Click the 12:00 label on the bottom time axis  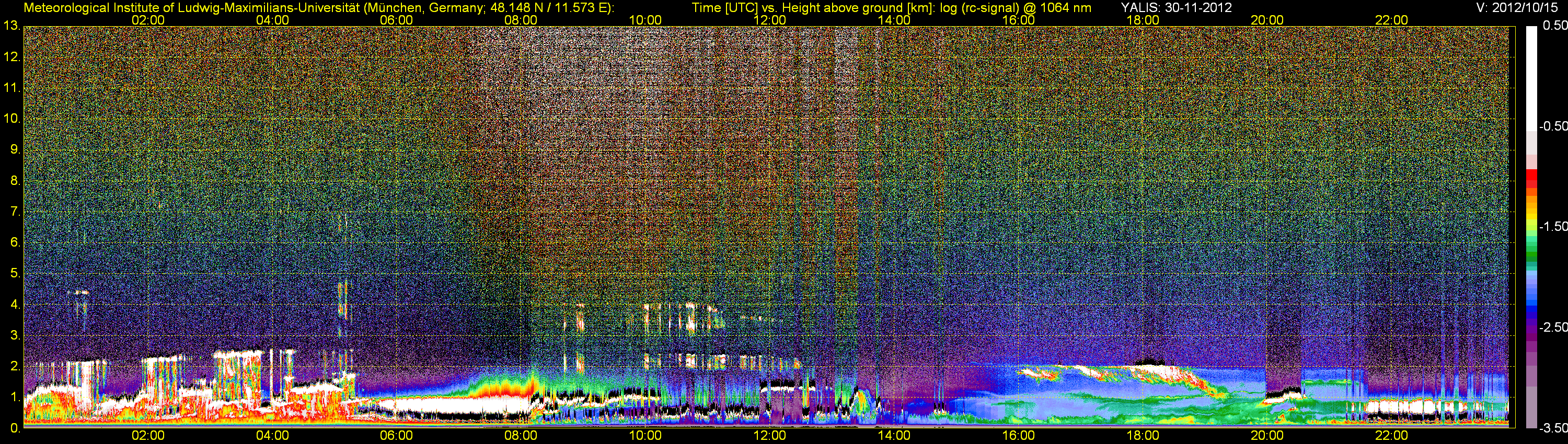pos(769,436)
